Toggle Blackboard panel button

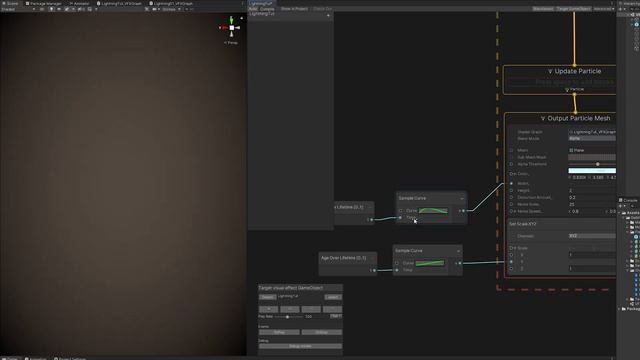click(543, 9)
